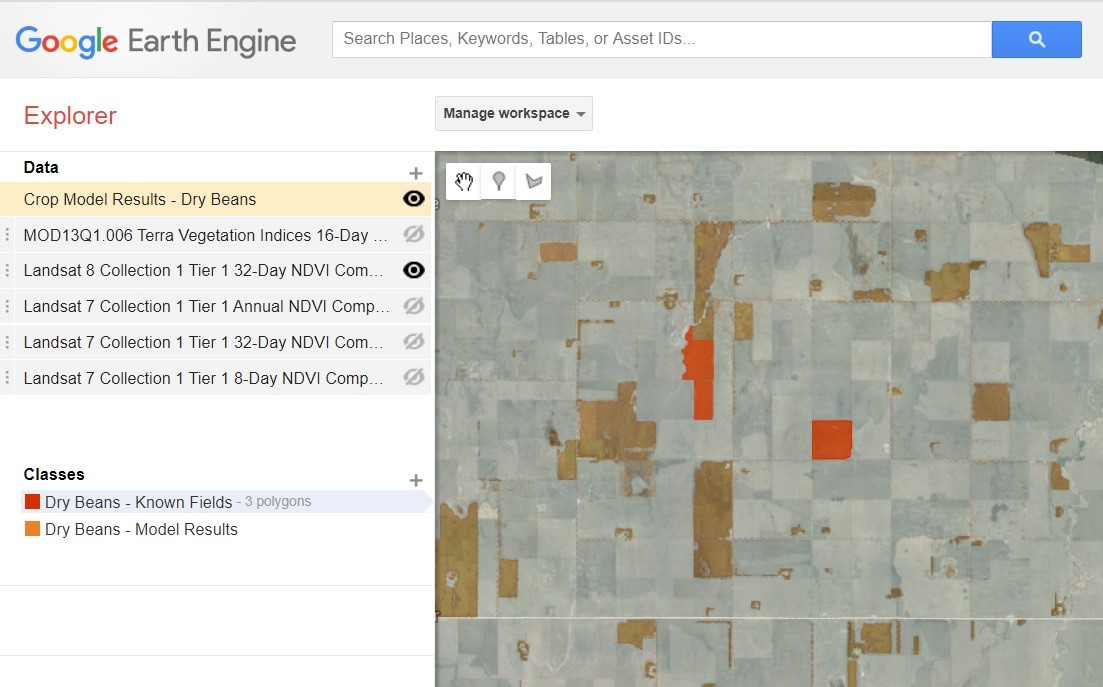The height and width of the screenshot is (687, 1103).
Task: Click red Known Fields color swatch
Action: (x=32, y=502)
